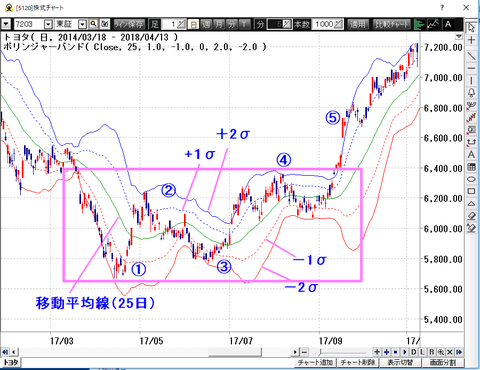The image size is (480, 370).
Task: Adjust the 本数 1000 bar count spinner
Action: pyautogui.click(x=339, y=24)
